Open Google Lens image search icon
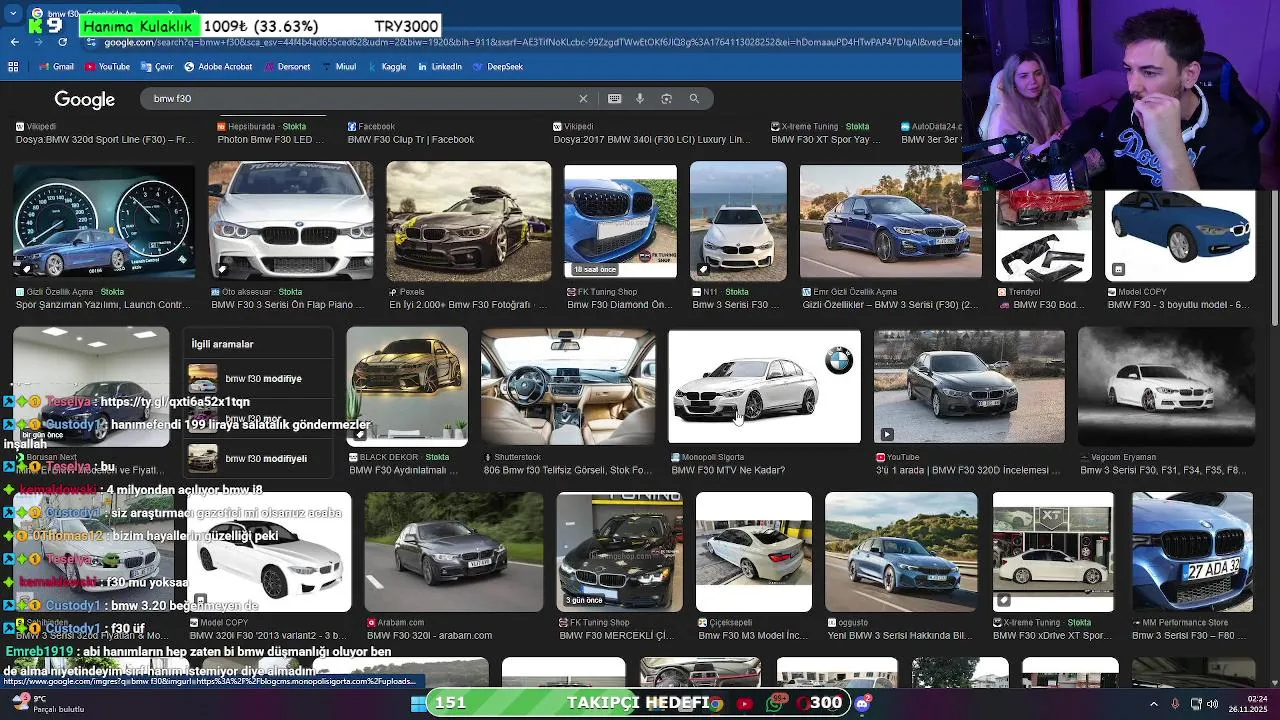The image size is (1280, 720). [x=666, y=98]
